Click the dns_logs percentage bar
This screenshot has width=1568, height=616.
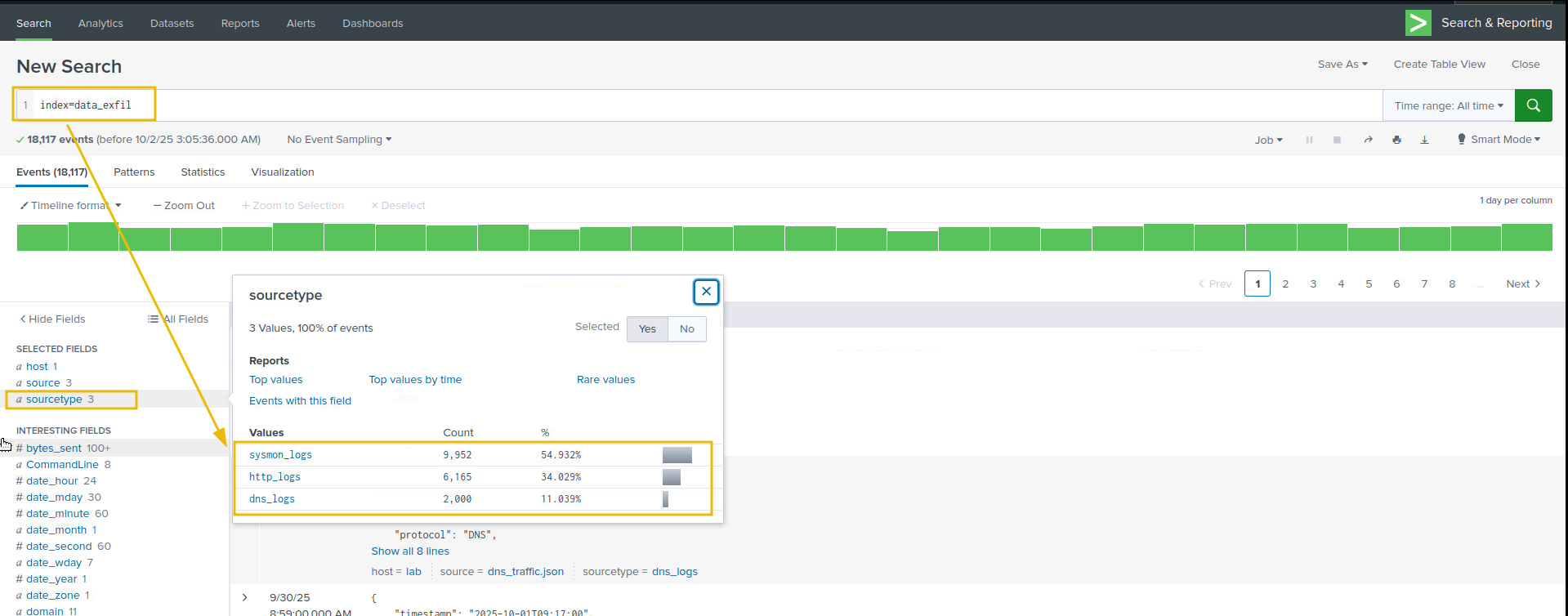point(665,499)
